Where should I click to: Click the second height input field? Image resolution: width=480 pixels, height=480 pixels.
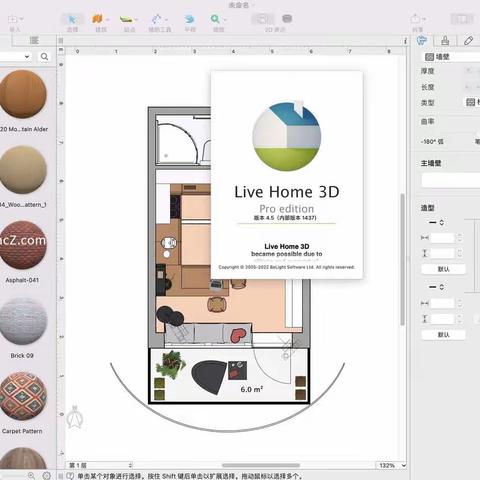pyautogui.click(x=442, y=319)
